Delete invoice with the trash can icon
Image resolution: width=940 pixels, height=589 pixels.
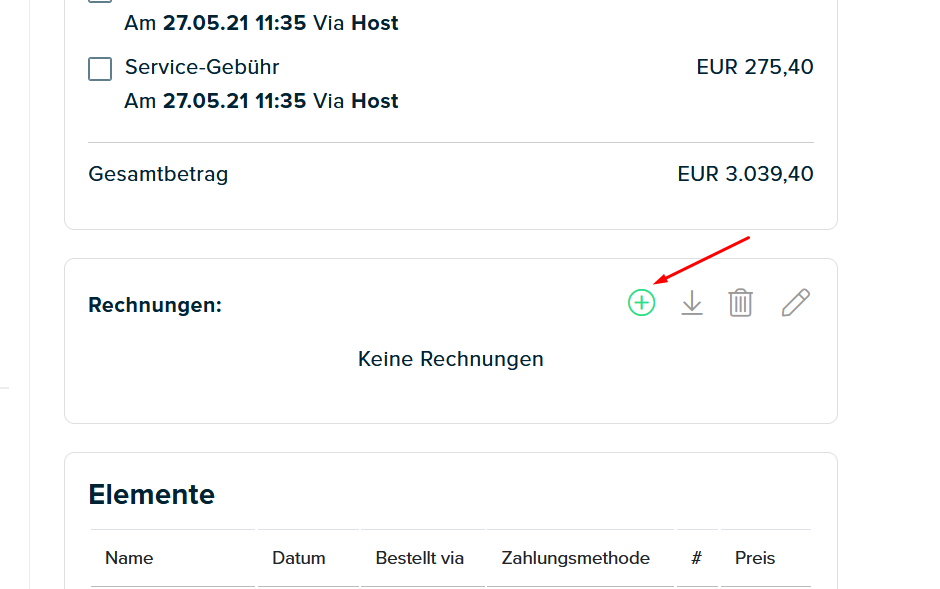[740, 303]
